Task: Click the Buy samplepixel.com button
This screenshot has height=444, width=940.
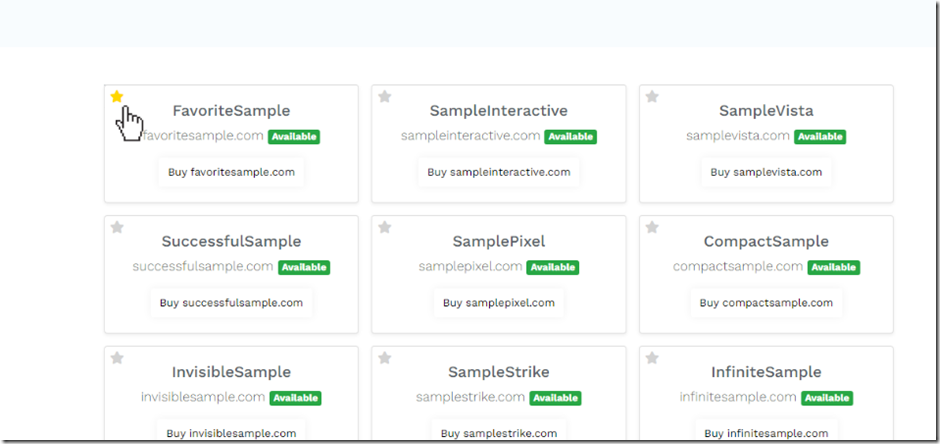Action: click(498, 303)
